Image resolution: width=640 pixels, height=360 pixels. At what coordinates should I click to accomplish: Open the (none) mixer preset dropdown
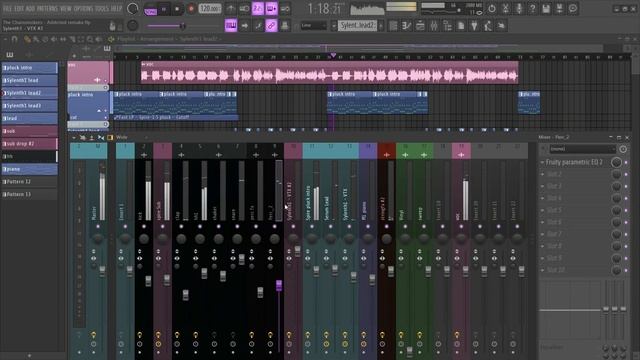[582, 149]
